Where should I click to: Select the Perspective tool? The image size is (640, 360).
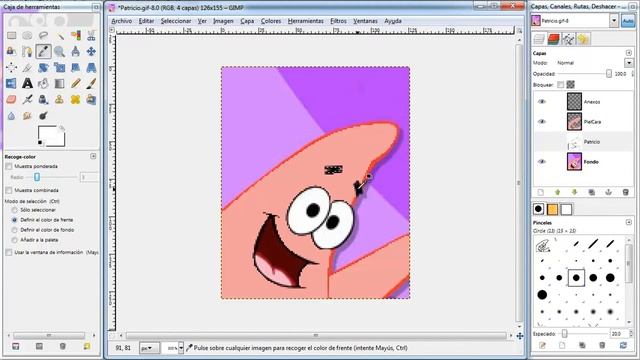coord(91,67)
